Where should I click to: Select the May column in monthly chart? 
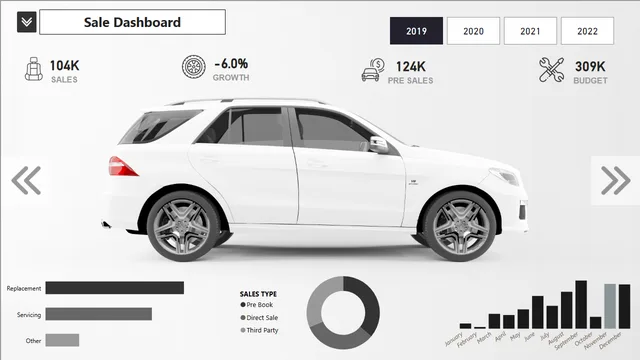click(x=523, y=319)
